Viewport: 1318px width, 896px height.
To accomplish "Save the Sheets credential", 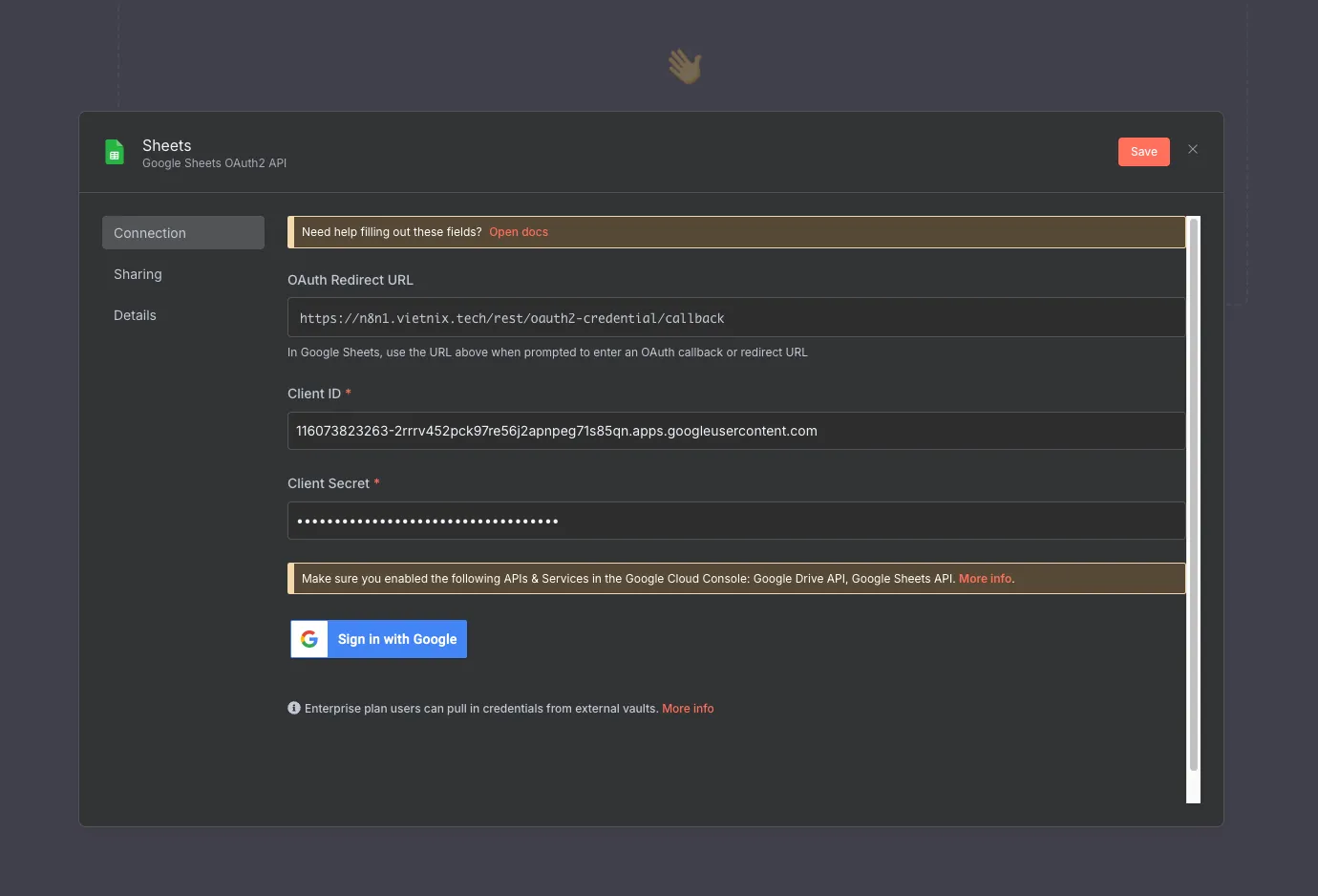I will coord(1144,152).
